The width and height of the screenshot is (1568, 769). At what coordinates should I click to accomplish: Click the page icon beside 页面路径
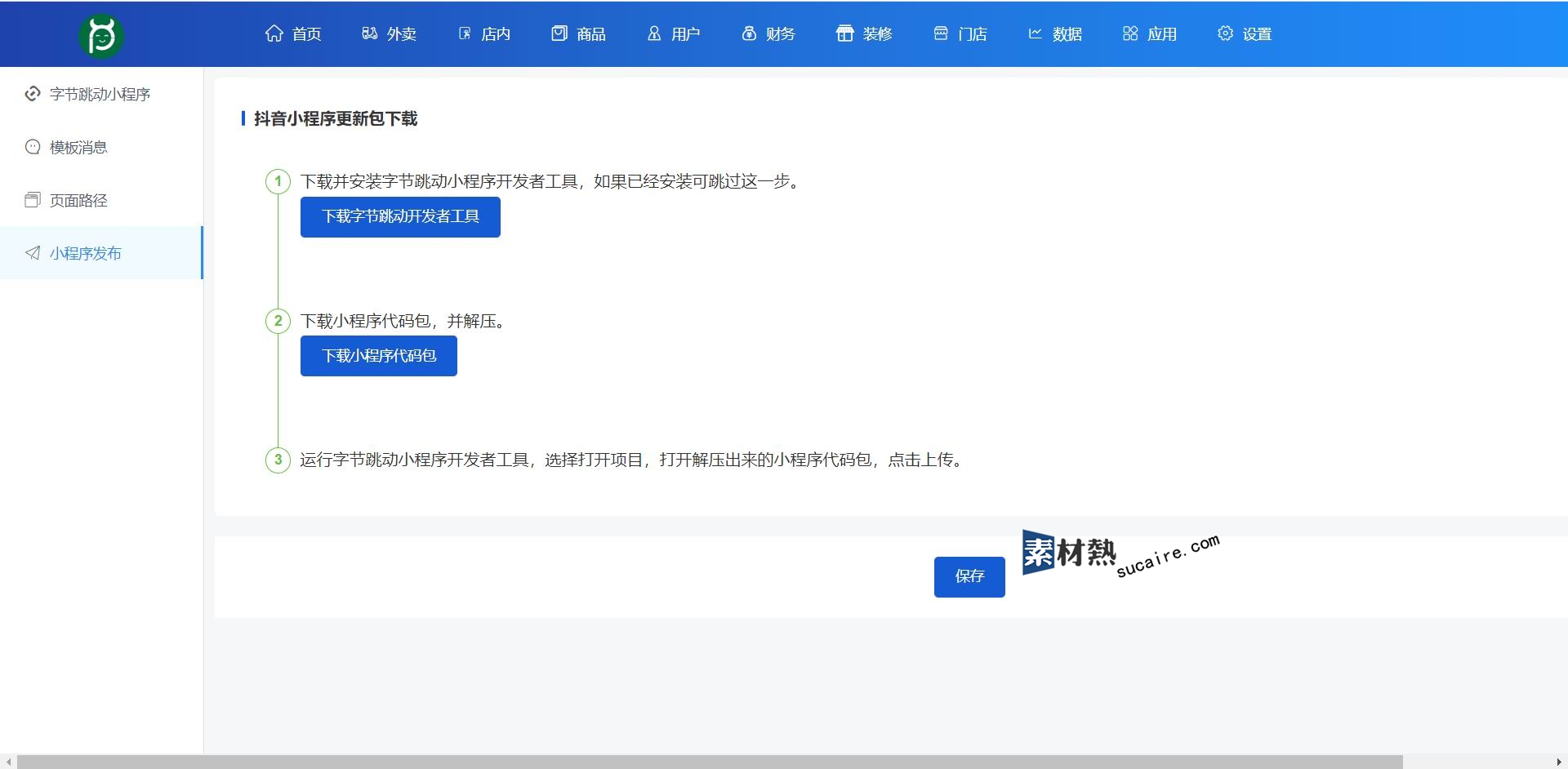pyautogui.click(x=33, y=200)
